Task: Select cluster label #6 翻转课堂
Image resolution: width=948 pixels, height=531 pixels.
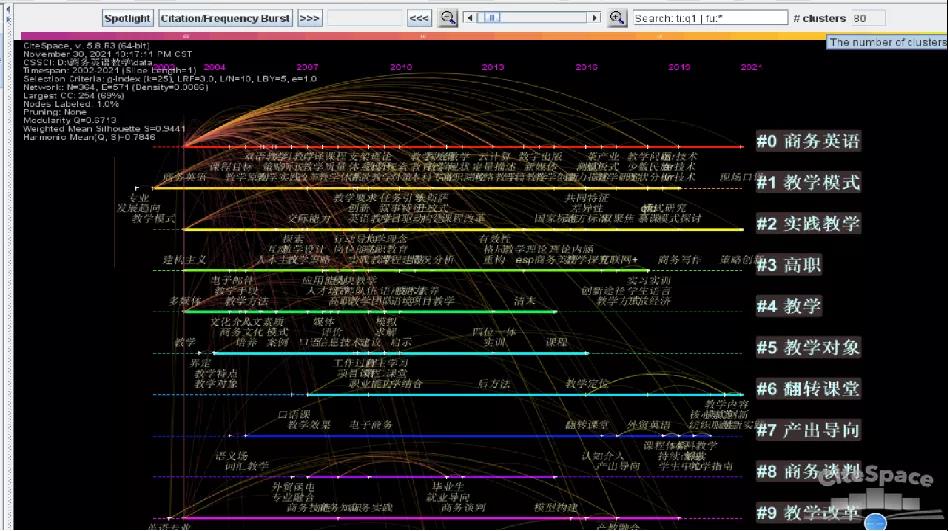Action: coord(807,389)
